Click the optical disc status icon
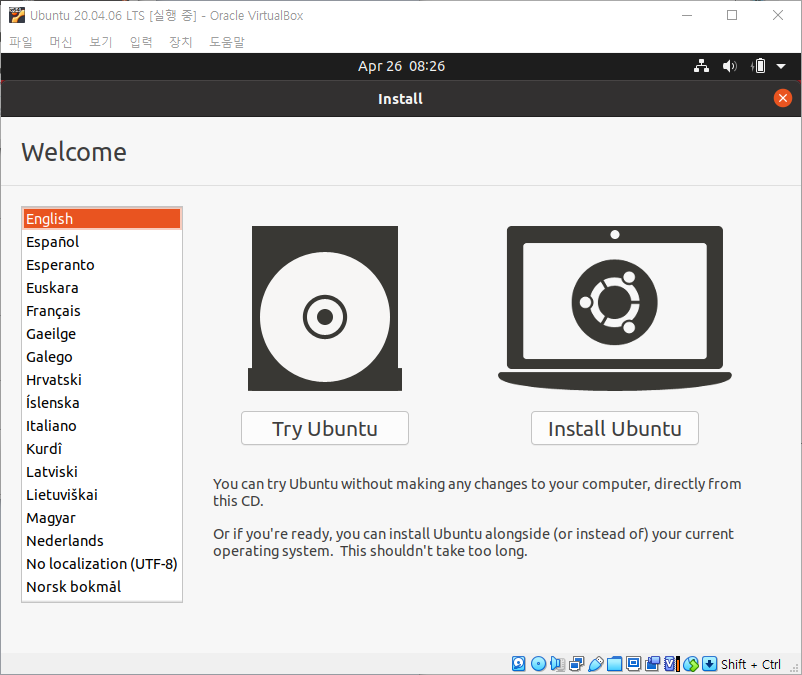 [x=538, y=664]
